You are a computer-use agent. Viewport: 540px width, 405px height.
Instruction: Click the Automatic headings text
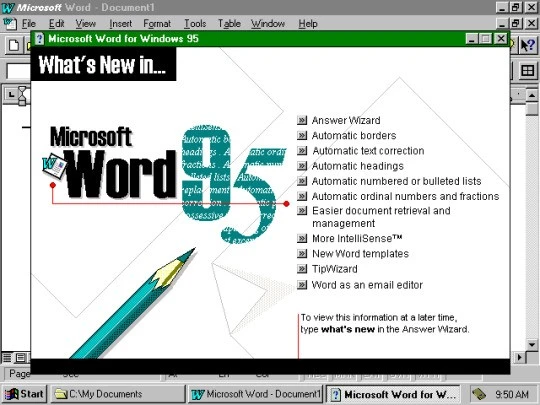[357, 166]
